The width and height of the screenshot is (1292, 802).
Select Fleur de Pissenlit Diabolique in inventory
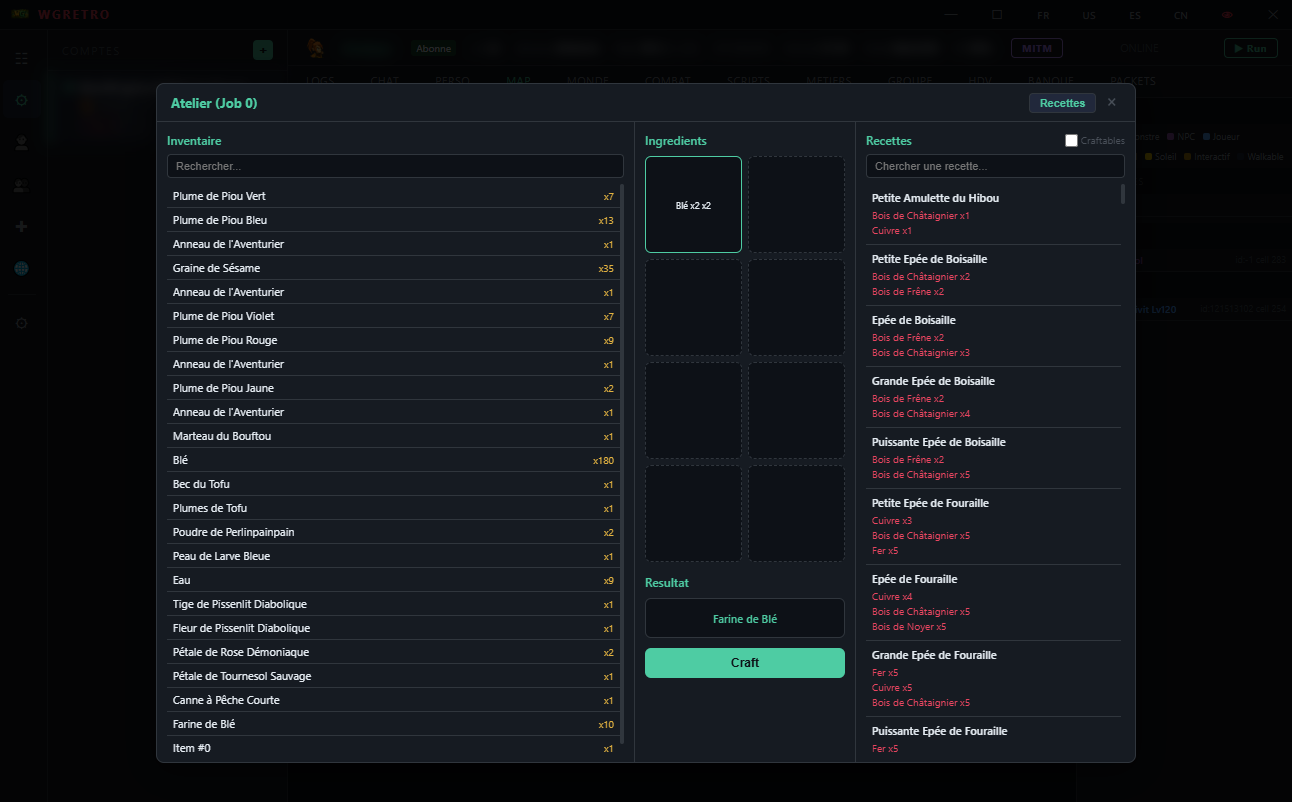click(394, 628)
